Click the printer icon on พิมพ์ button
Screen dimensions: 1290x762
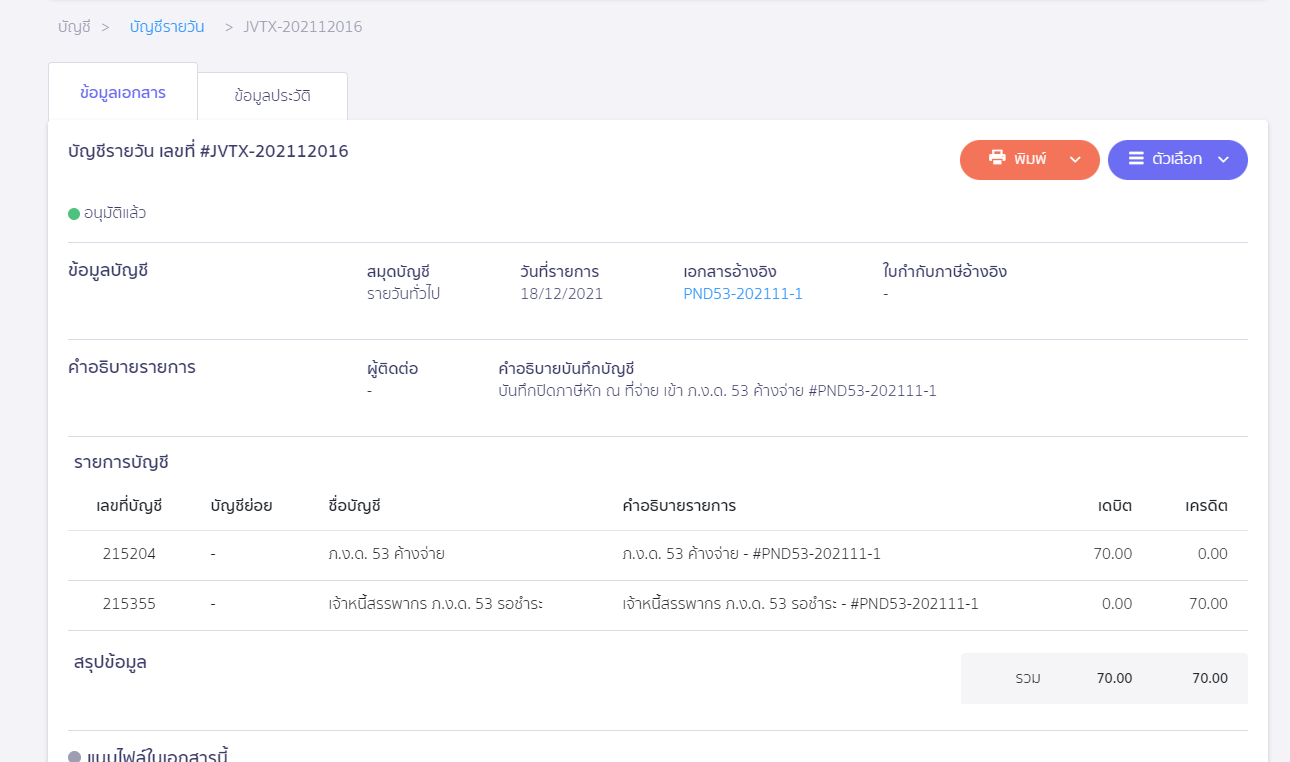pos(997,158)
